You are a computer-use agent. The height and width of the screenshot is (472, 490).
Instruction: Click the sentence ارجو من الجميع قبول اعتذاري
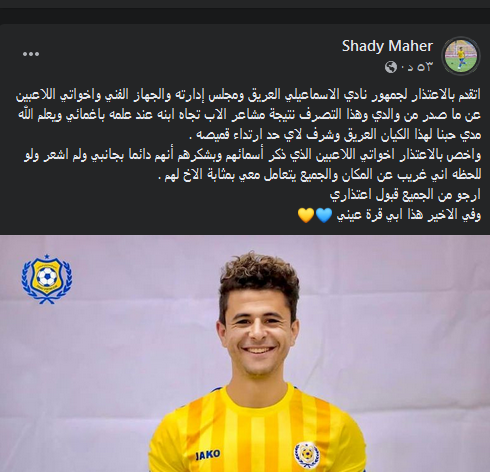coord(405,195)
